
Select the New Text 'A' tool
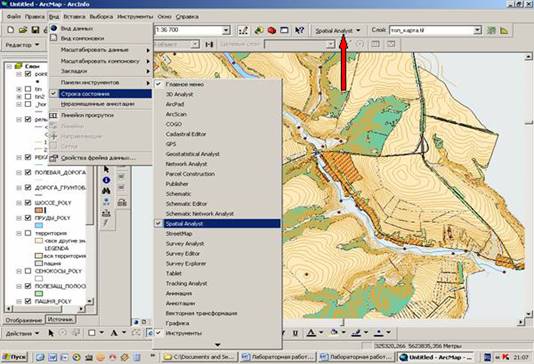point(114,333)
